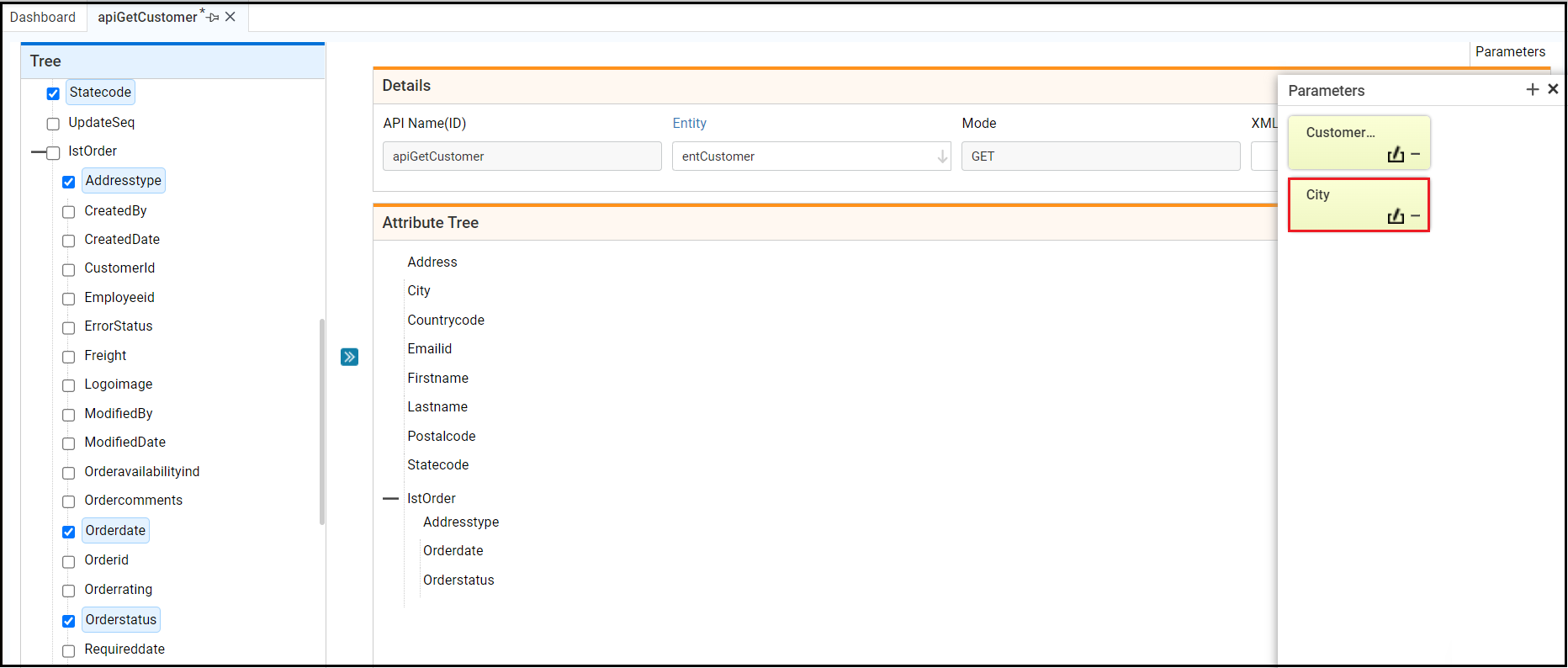Open the Parameters tab at top right
Image resolution: width=1568 pixels, height=668 pixels.
[x=1510, y=52]
